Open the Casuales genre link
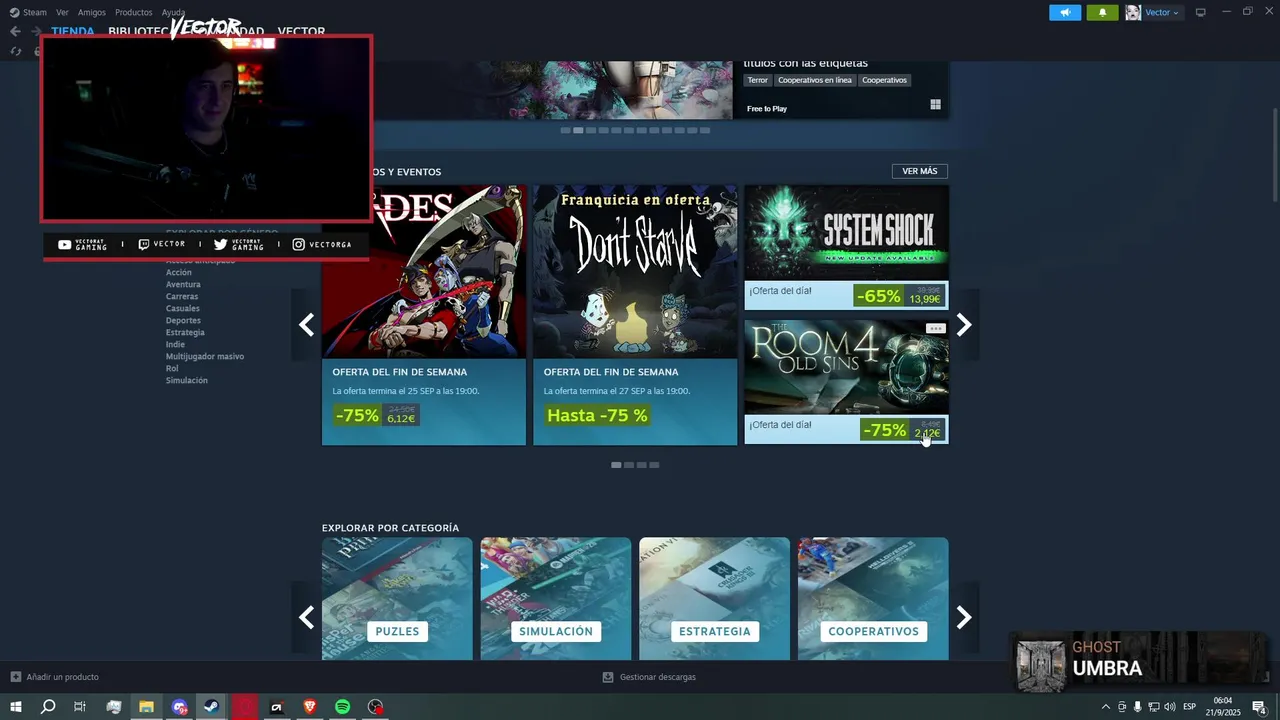This screenshot has height=720, width=1280. pyautogui.click(x=183, y=308)
